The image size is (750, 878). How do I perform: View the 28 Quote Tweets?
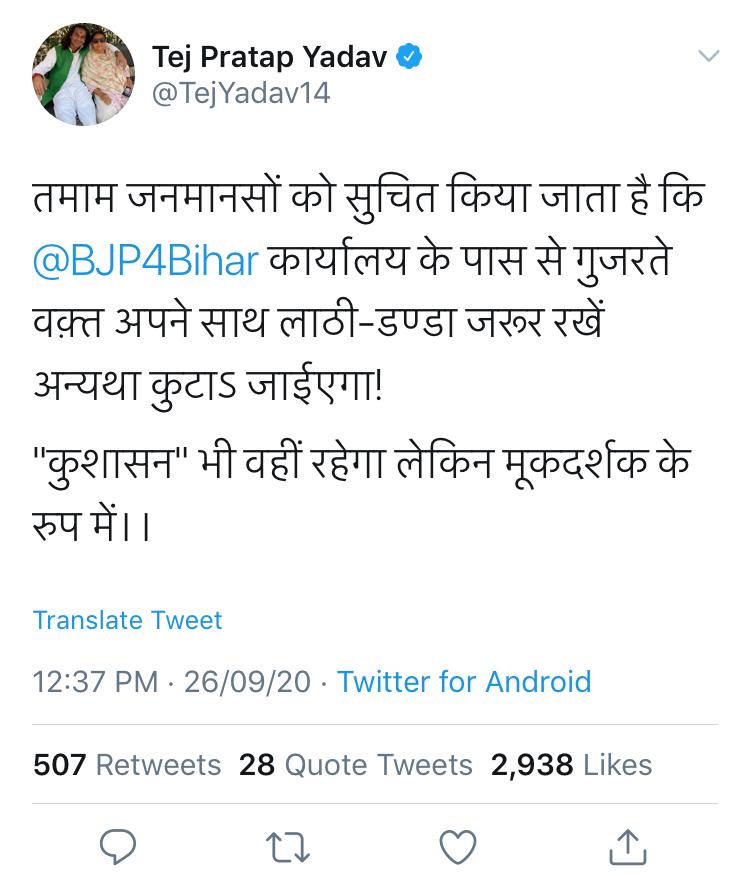tap(355, 765)
